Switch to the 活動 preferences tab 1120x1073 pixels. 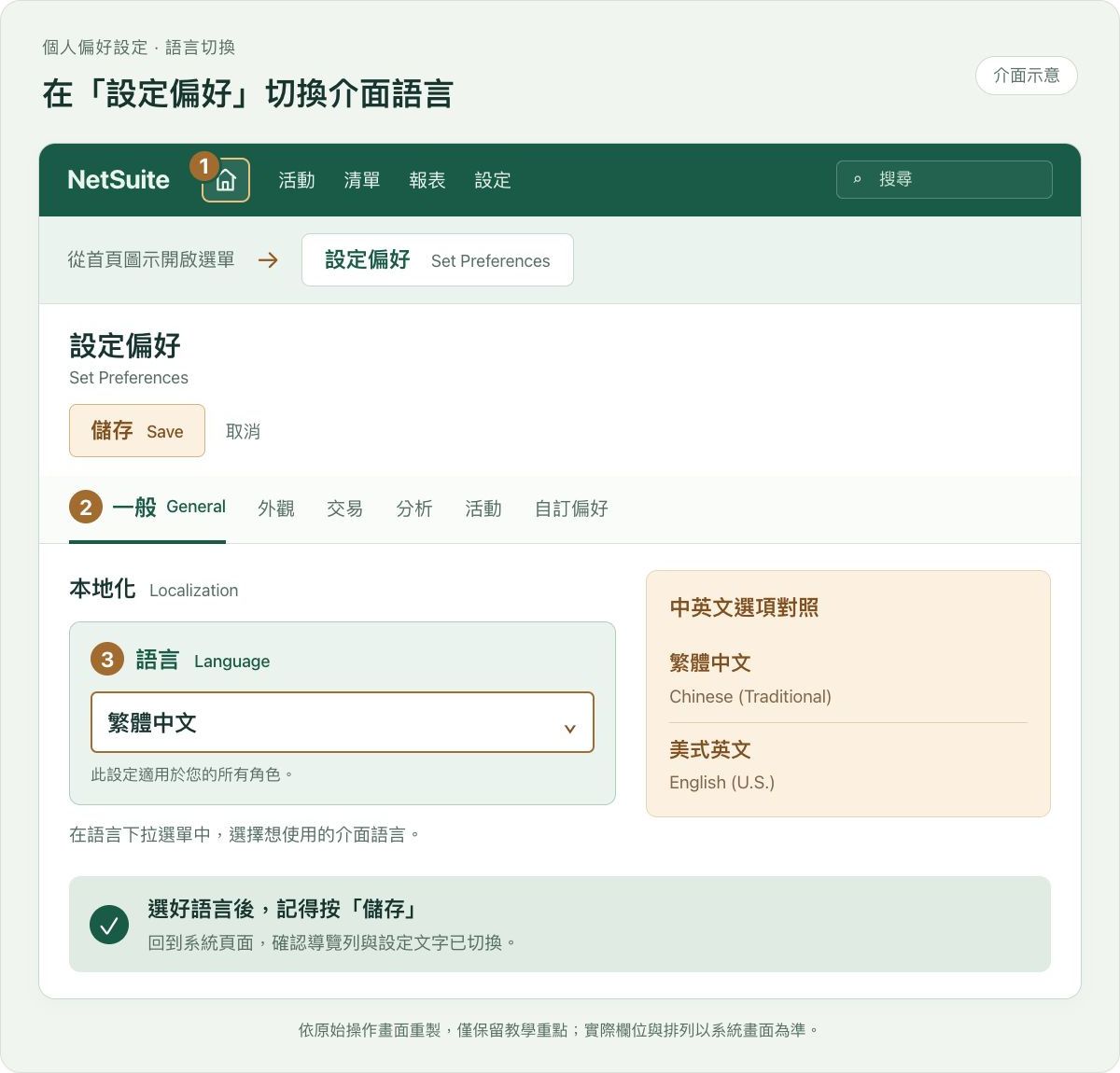tap(483, 509)
